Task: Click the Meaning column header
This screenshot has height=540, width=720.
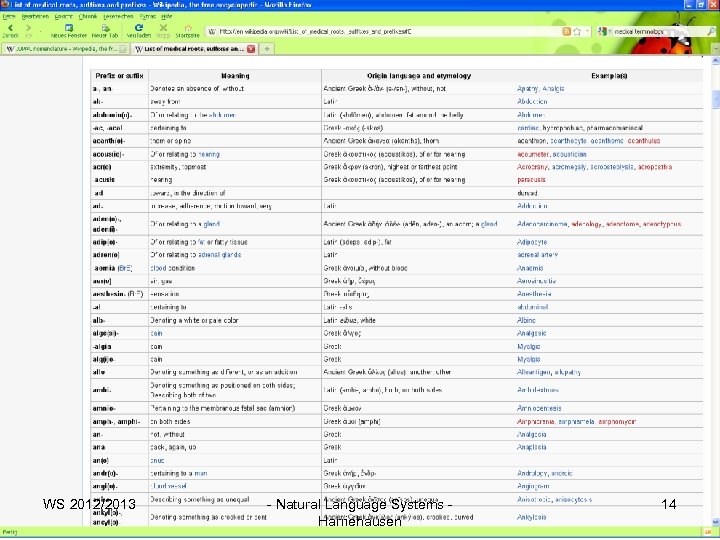Action: click(x=235, y=76)
